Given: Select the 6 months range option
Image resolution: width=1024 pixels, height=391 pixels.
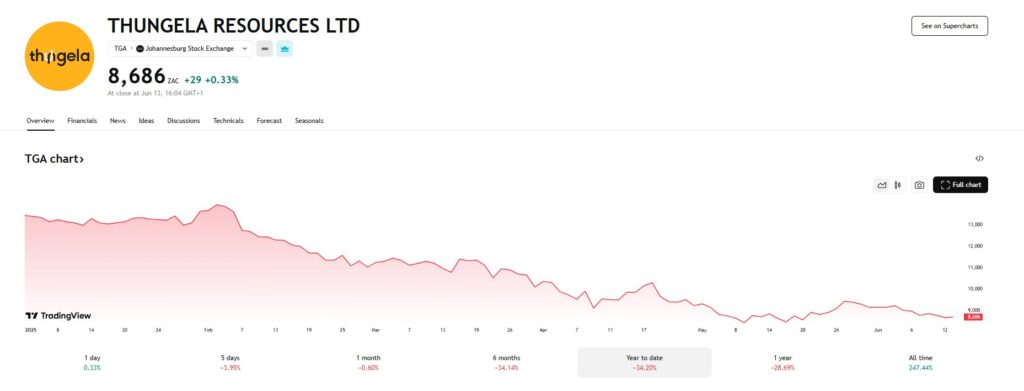Looking at the screenshot, I should click(x=506, y=362).
